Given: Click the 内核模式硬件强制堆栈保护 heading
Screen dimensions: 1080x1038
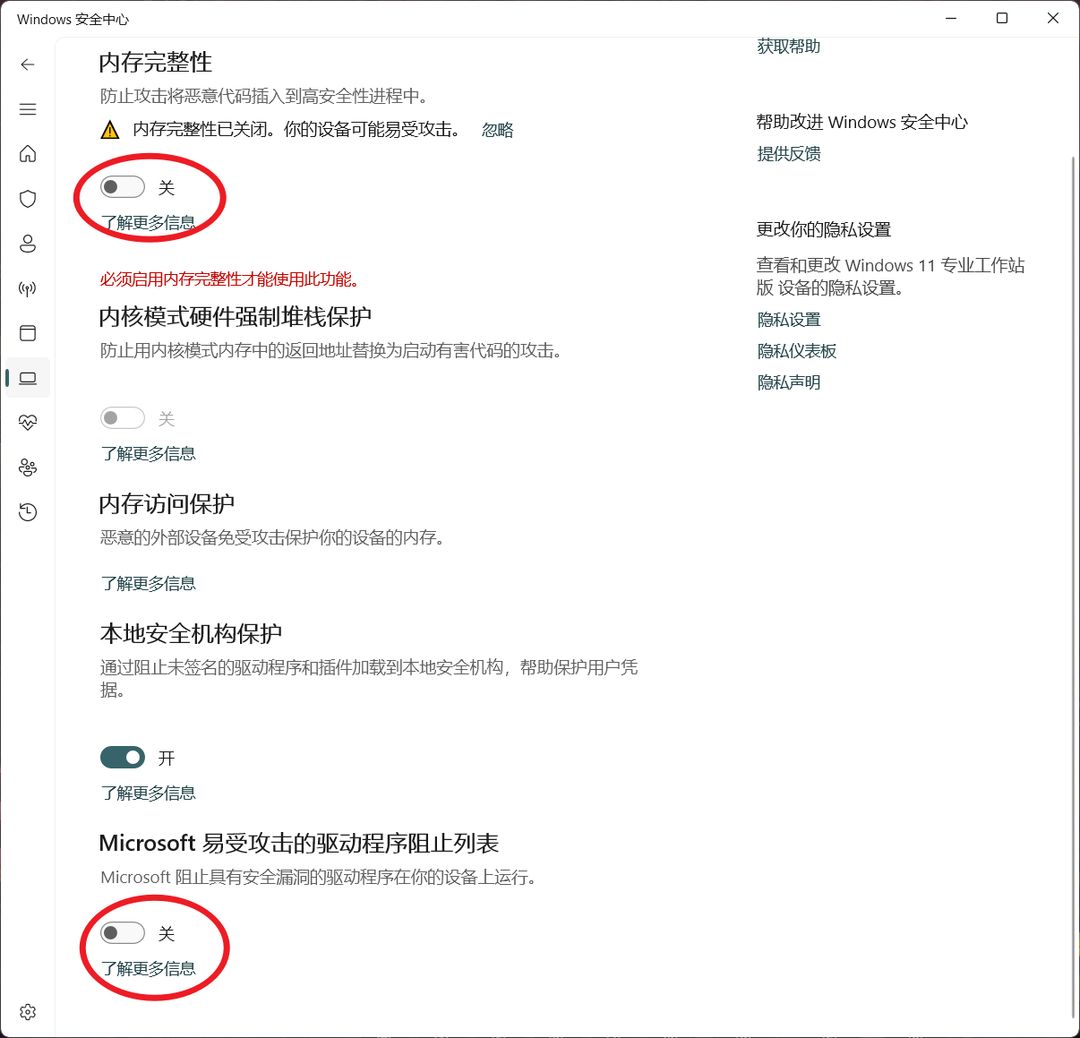Looking at the screenshot, I should [235, 317].
